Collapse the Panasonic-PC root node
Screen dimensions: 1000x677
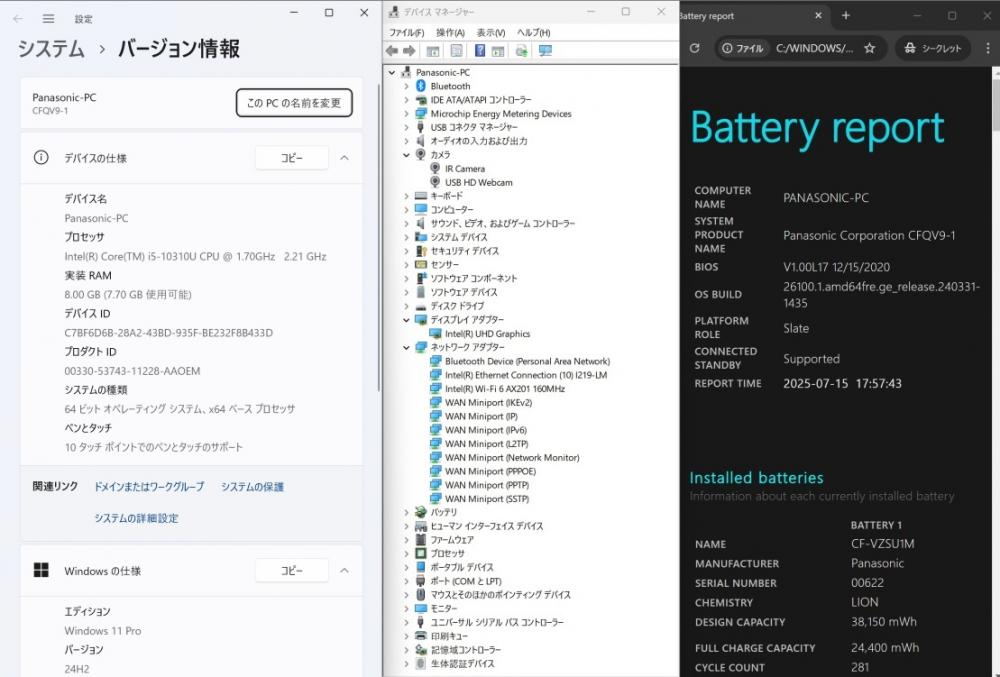(392, 73)
